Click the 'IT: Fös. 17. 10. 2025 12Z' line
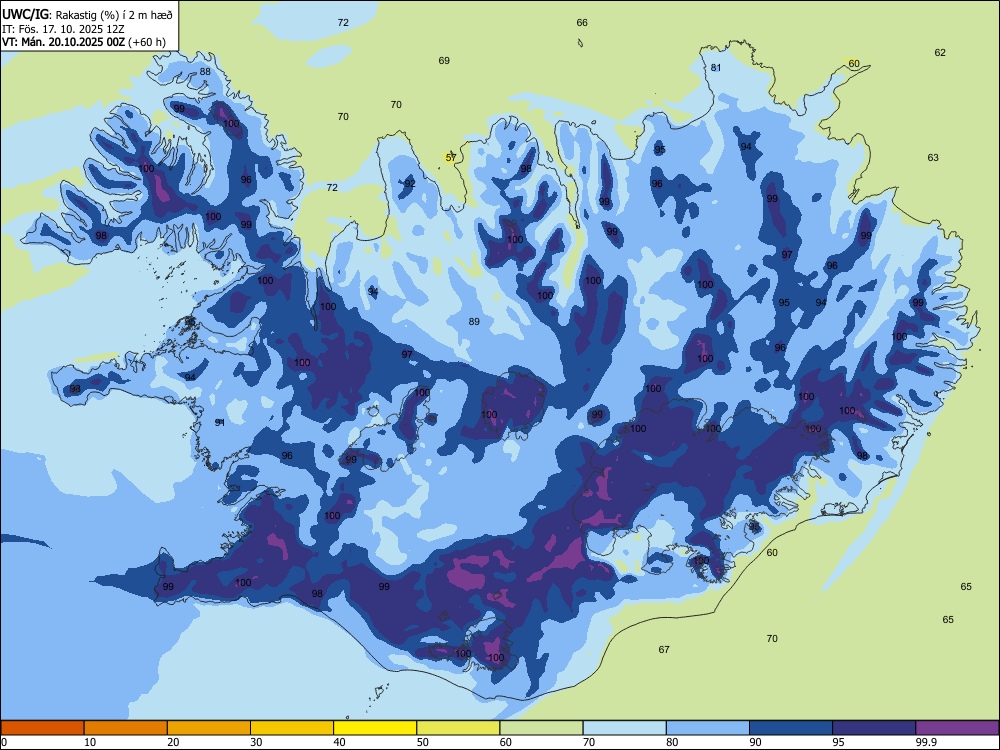This screenshot has height=750, width=1000. click(x=62, y=29)
